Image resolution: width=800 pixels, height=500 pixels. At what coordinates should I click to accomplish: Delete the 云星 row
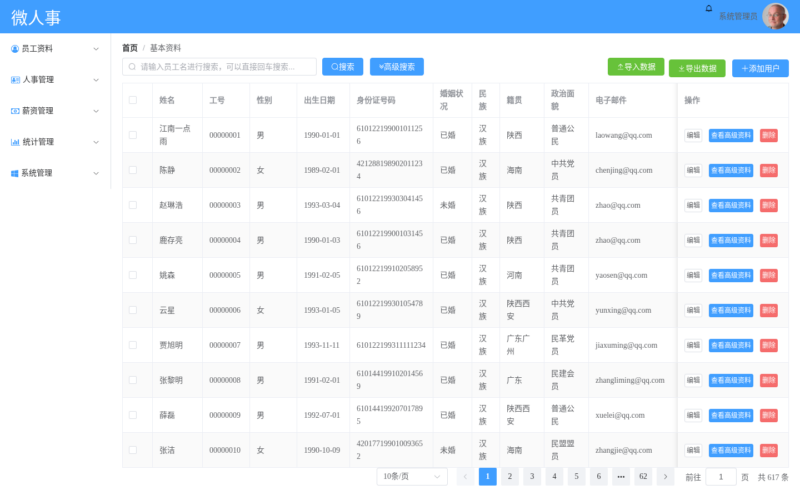(x=768, y=310)
